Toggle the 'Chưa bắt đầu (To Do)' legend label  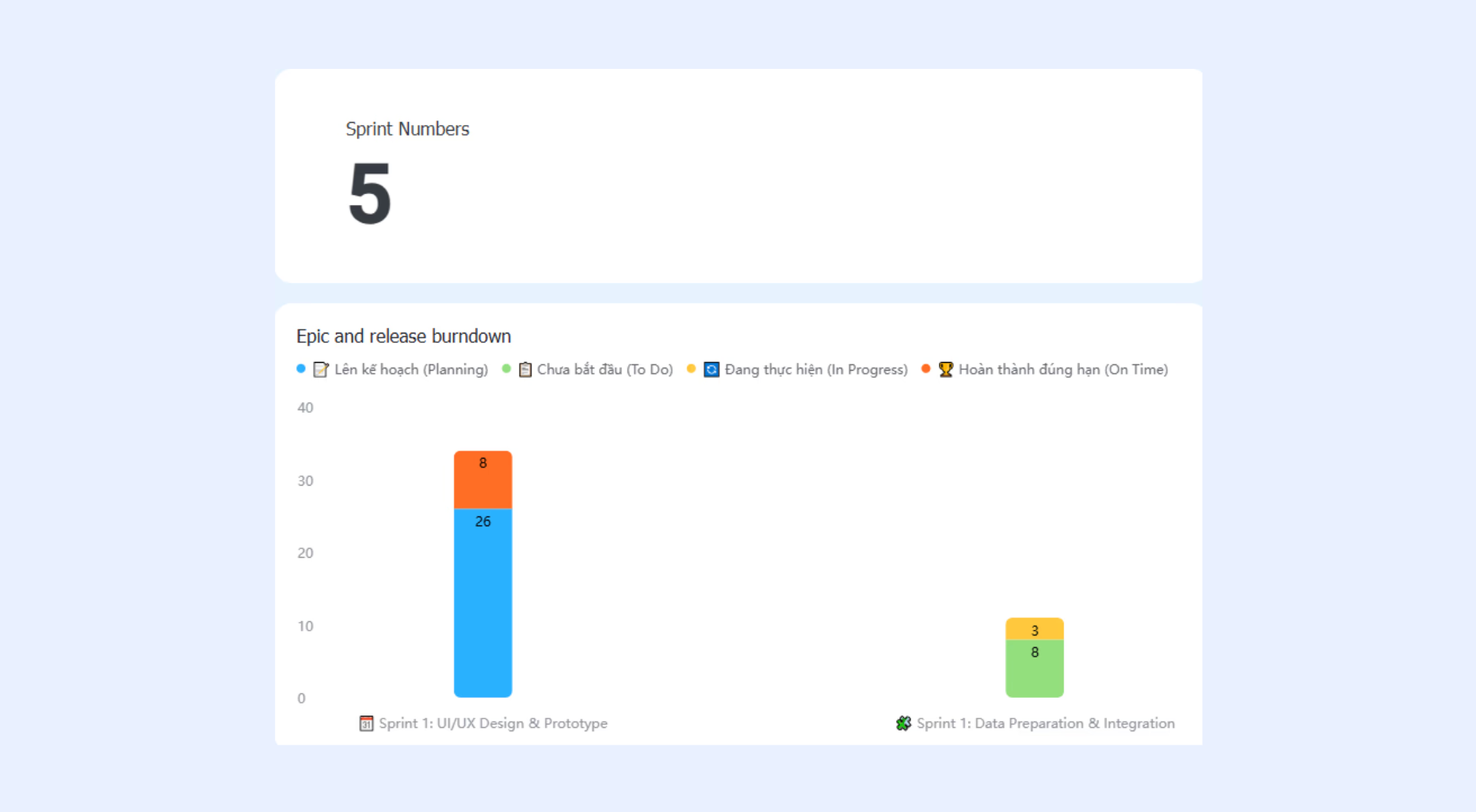(x=605, y=370)
